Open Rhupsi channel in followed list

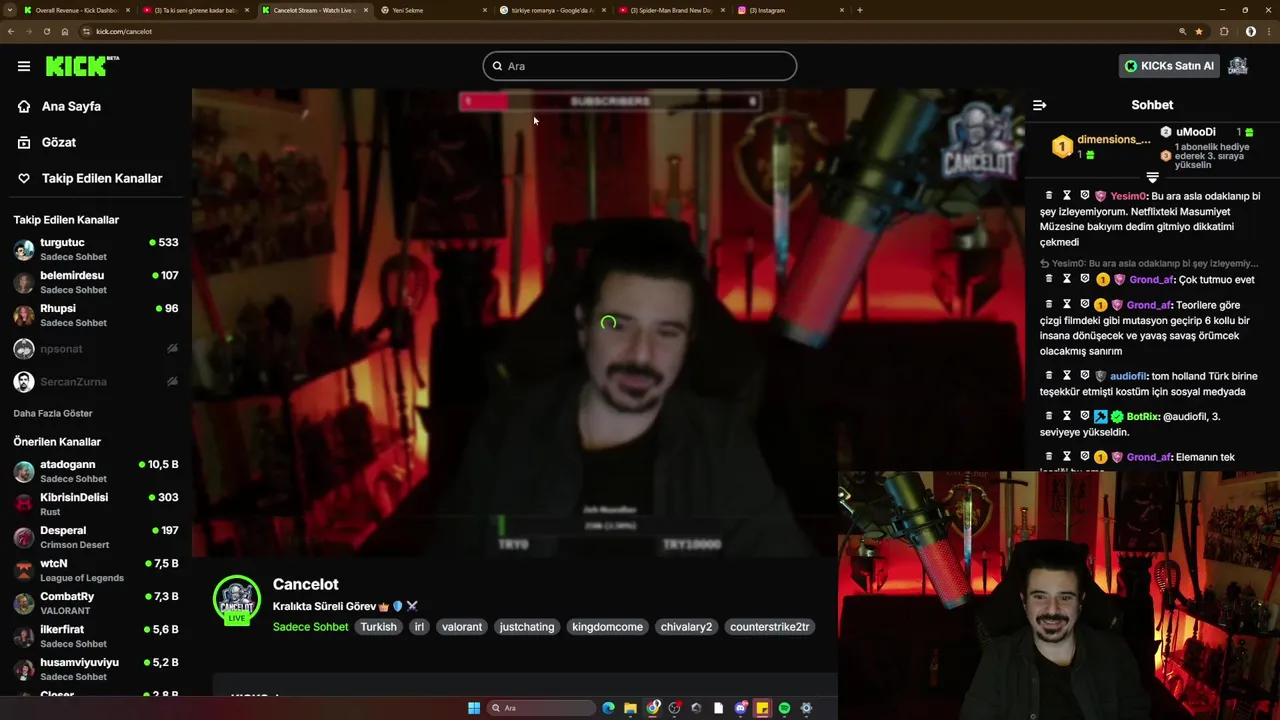tap(96, 315)
